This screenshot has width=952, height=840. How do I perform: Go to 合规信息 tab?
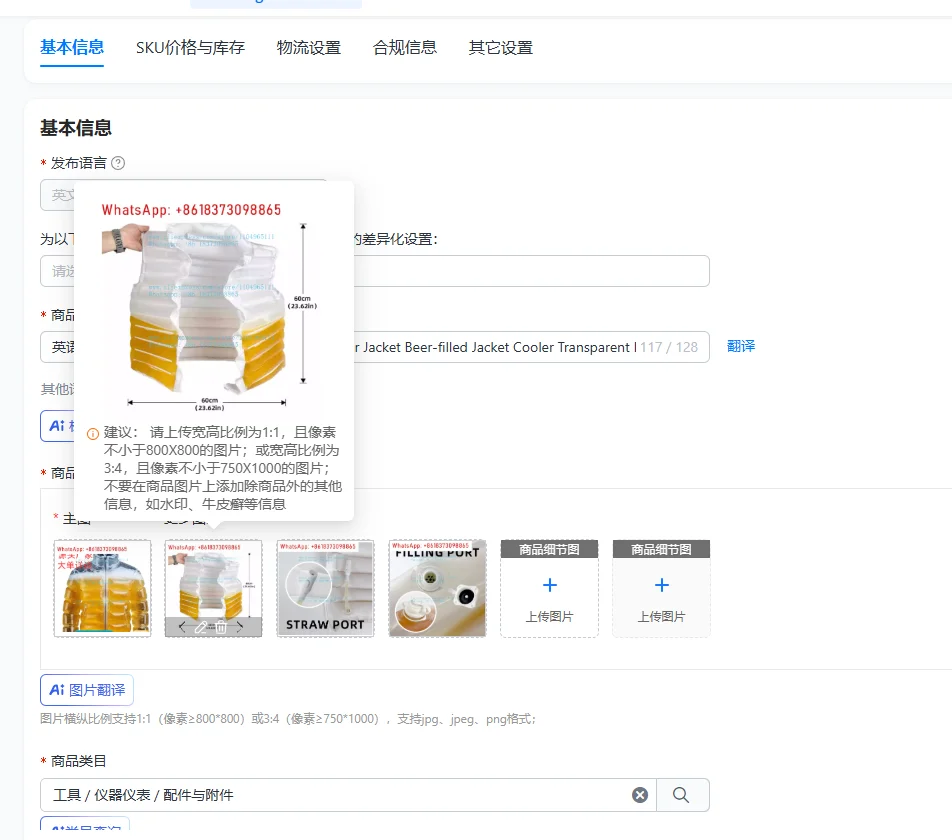pyautogui.click(x=404, y=47)
